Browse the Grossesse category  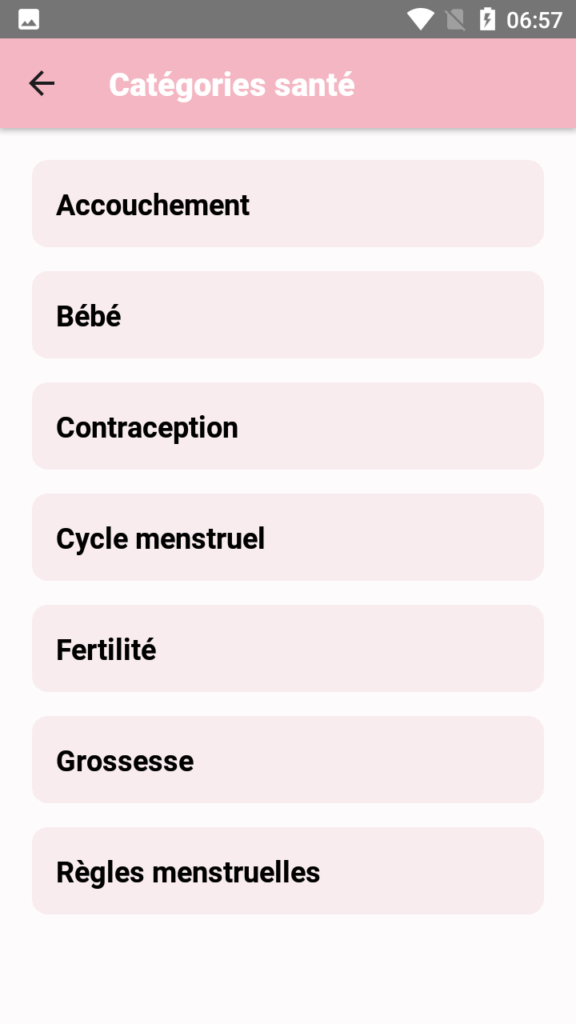click(288, 759)
